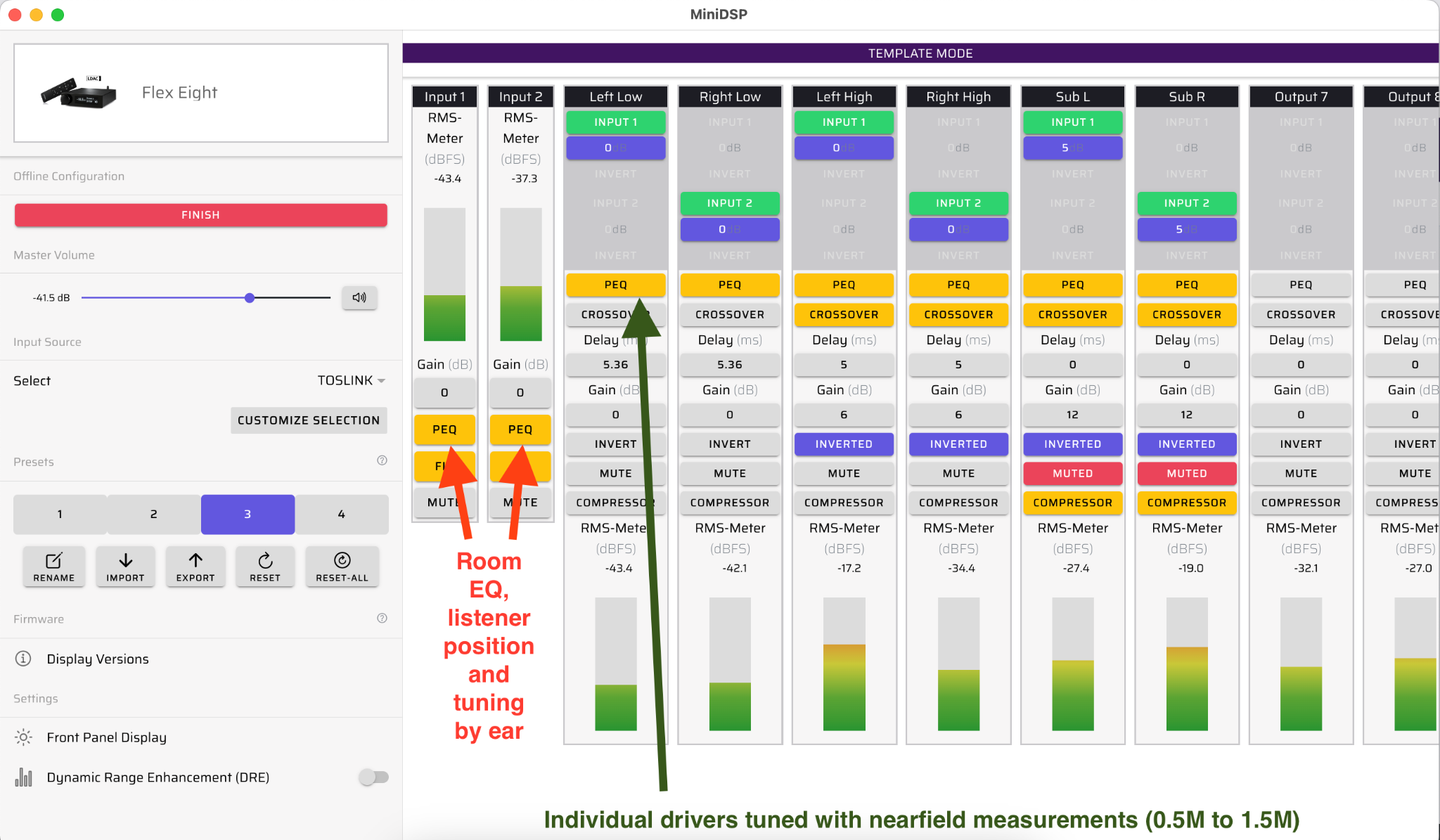Toggle INPUT 2 routing on Sub R
The image size is (1440, 840).
pos(1187,202)
